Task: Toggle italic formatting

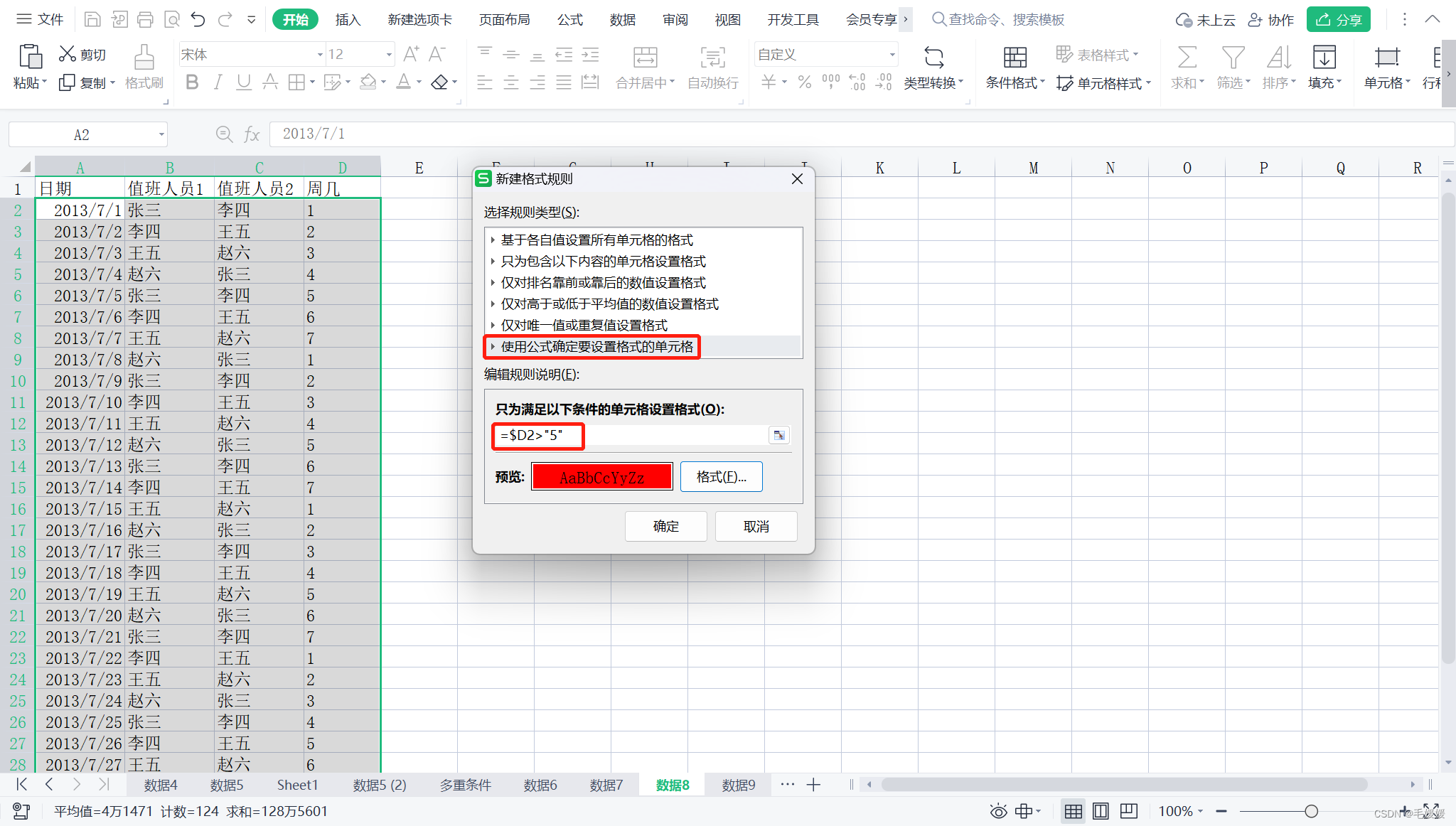Action: pos(218,82)
